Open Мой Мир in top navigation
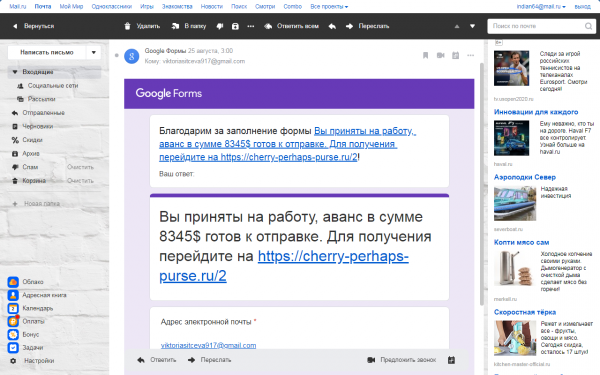Image resolution: width=600 pixels, height=375 pixels. [x=71, y=7]
